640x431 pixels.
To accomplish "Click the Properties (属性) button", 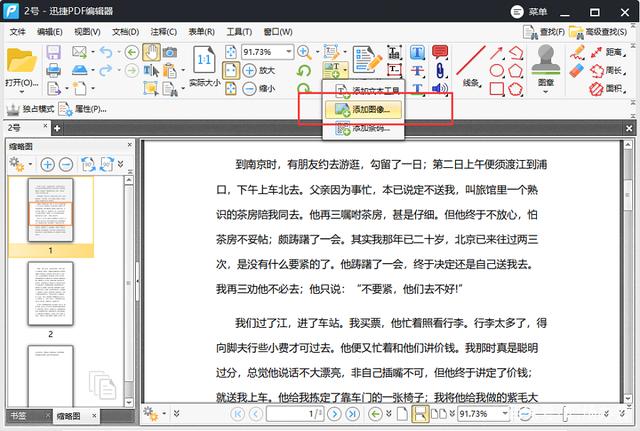I will tap(83, 109).
